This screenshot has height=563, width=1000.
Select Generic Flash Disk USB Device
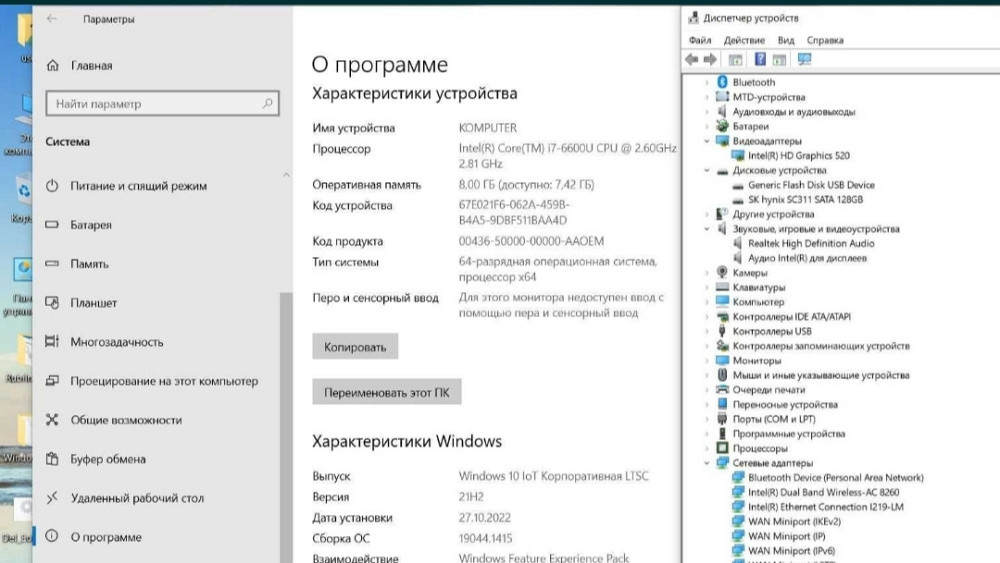click(811, 185)
